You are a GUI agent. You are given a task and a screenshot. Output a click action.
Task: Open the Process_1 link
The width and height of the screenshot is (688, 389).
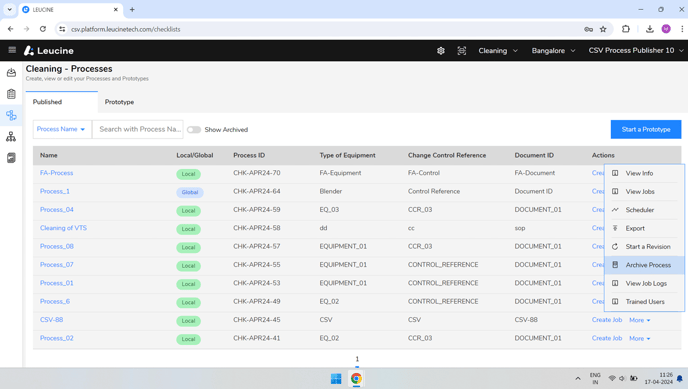pyautogui.click(x=55, y=191)
